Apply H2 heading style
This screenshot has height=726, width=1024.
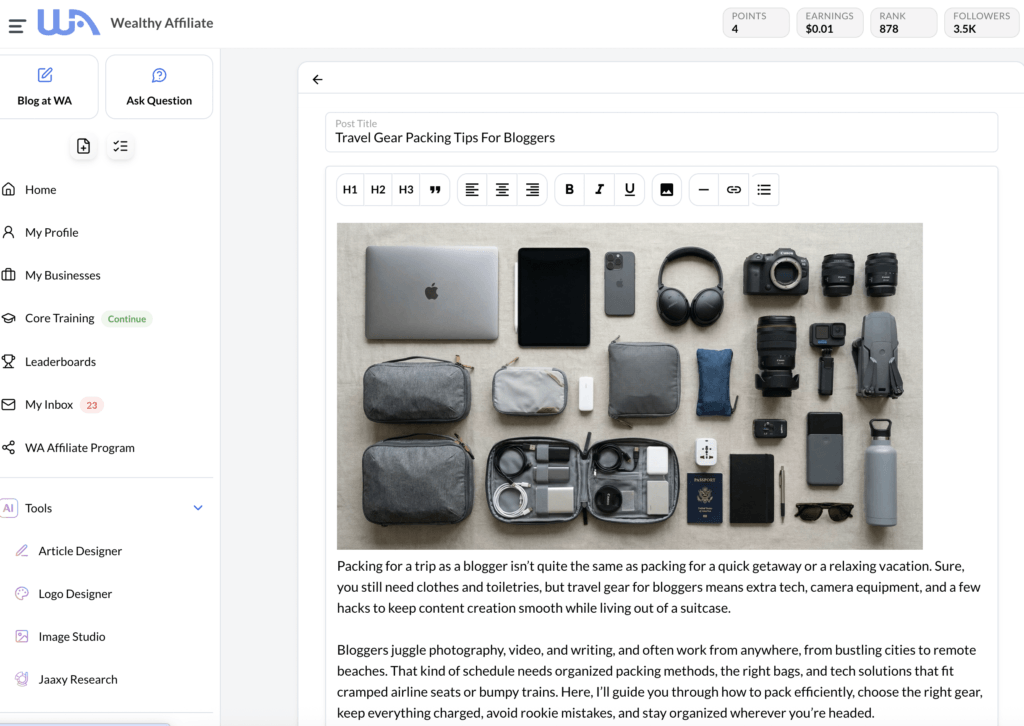click(377, 189)
